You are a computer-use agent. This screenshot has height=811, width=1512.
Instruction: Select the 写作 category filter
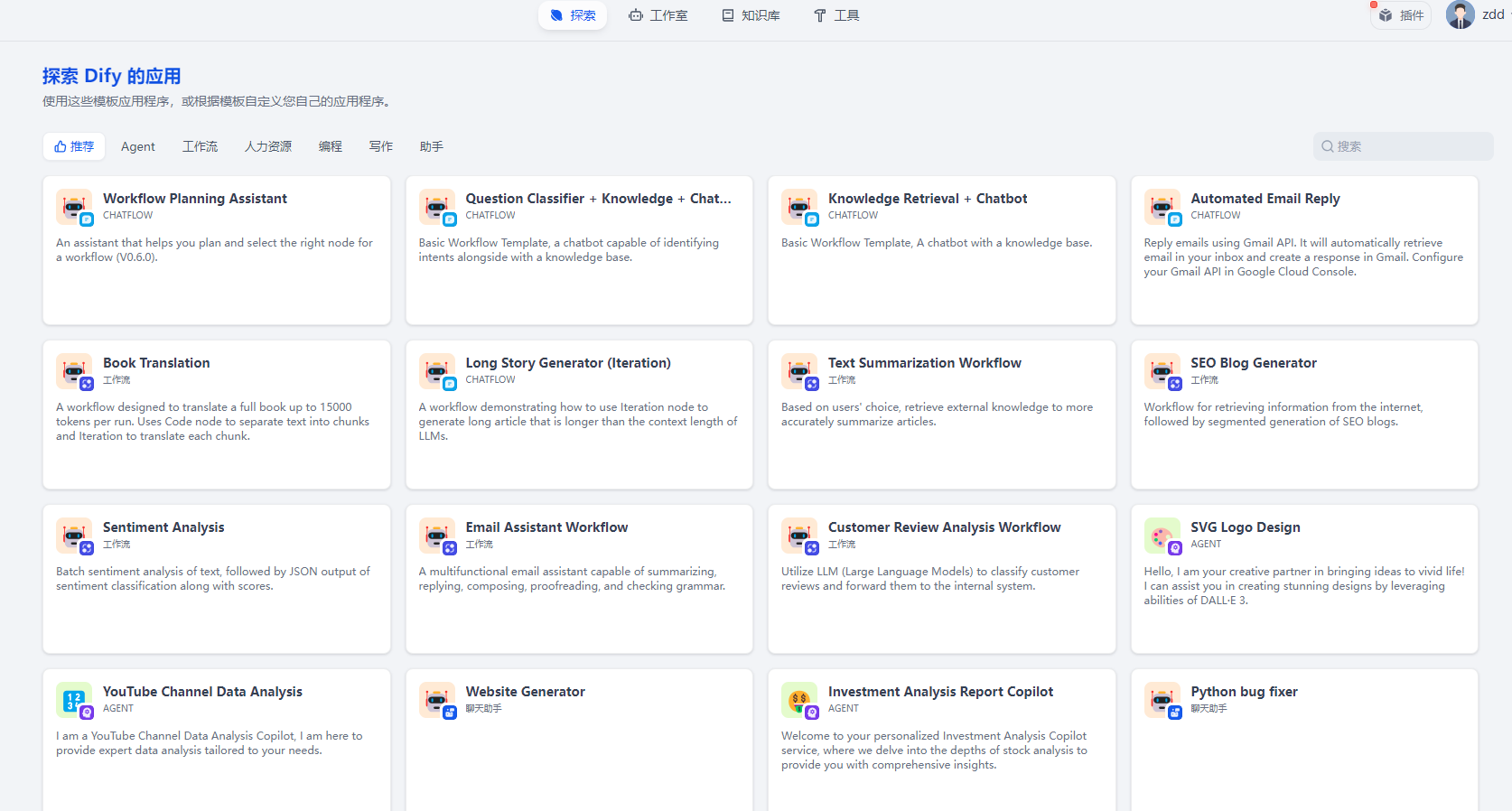381,146
